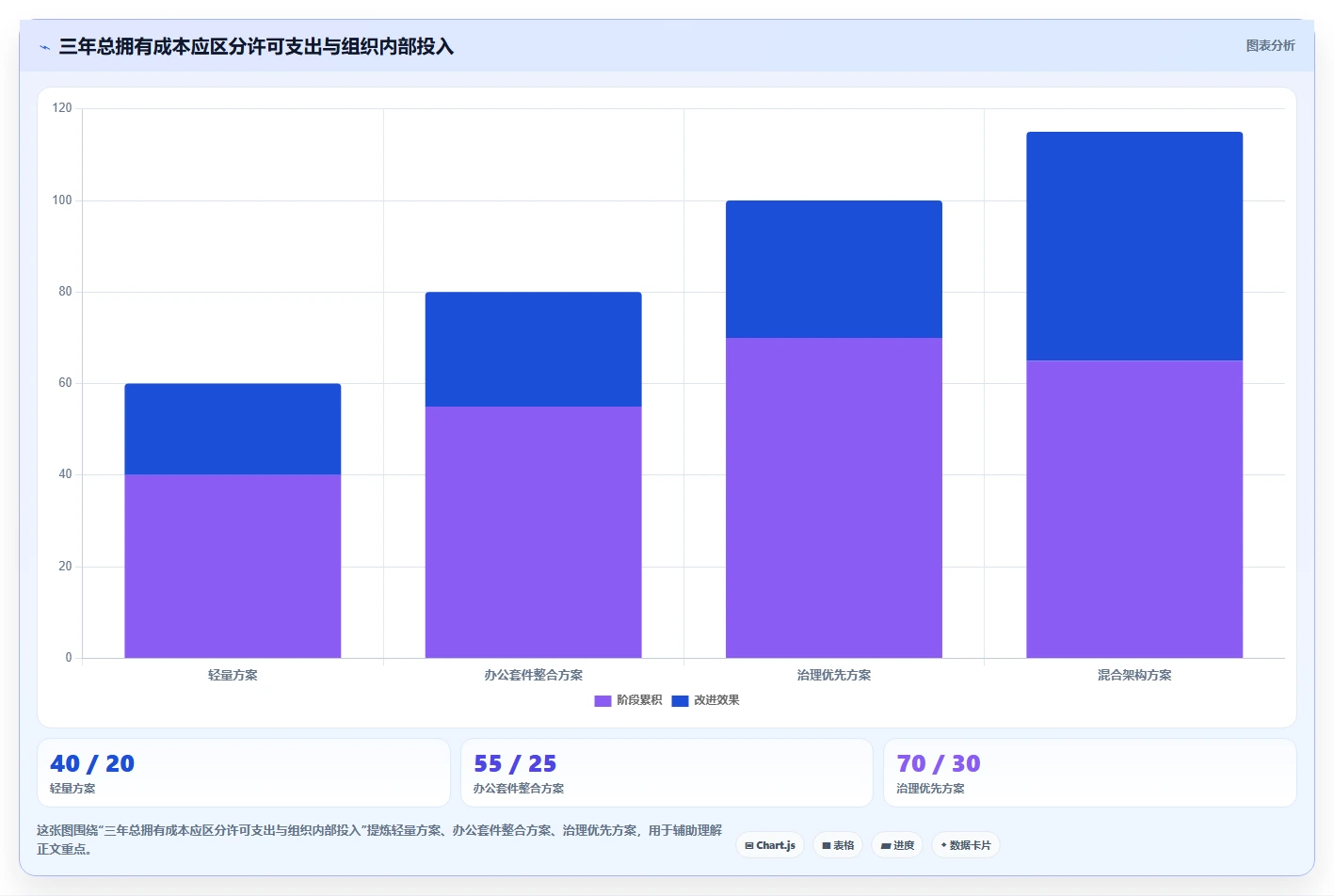Click the y-axis value 40
1334x896 pixels.
[65, 474]
